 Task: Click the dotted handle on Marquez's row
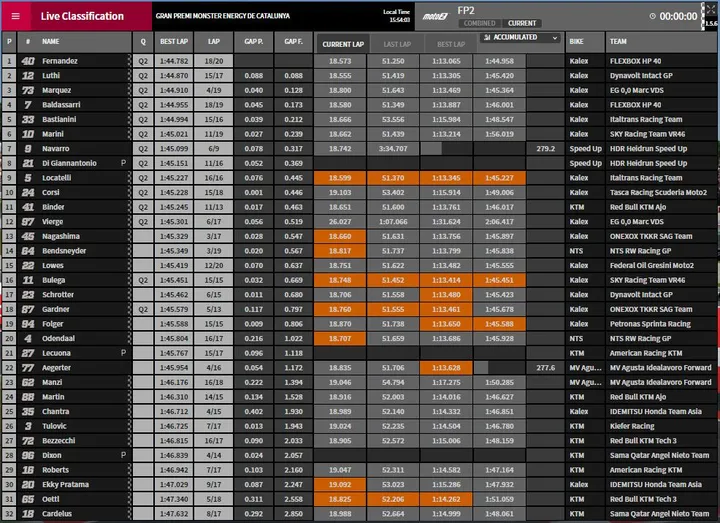pyautogui.click(x=129, y=90)
